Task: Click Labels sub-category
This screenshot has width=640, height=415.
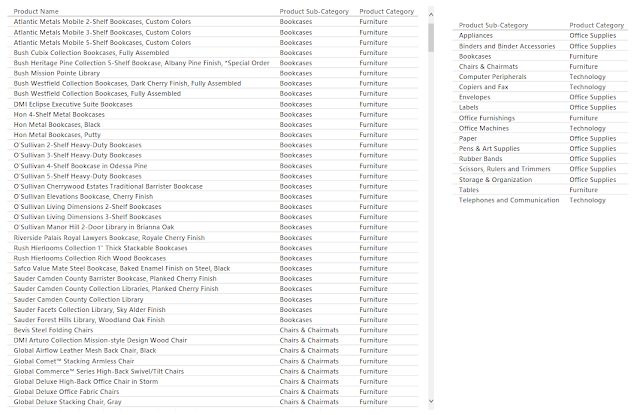Action: coord(468,107)
